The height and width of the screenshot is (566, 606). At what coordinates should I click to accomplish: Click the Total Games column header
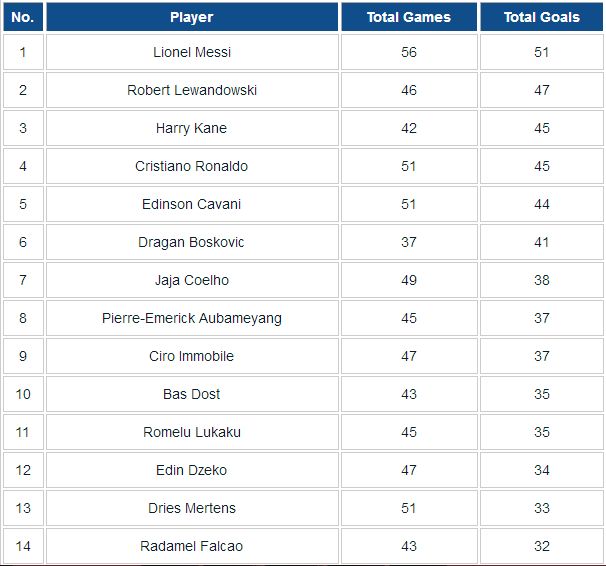(409, 17)
